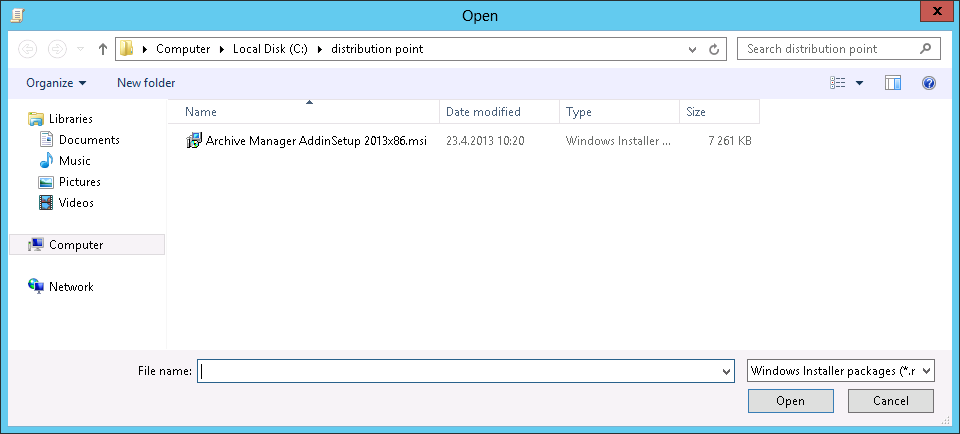Click the Cancel button
Viewport: 960px width, 434px height.
pyautogui.click(x=891, y=401)
